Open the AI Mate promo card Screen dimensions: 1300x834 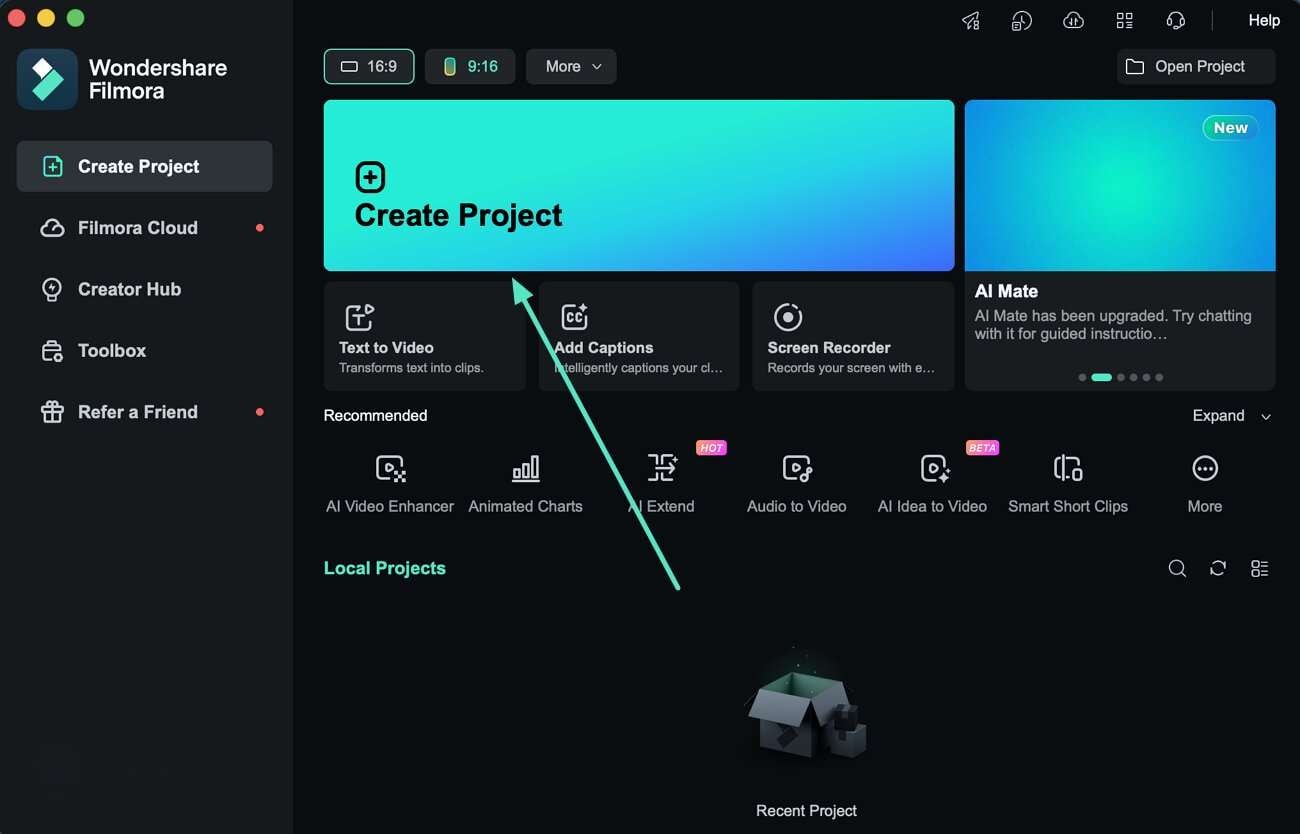1120,245
